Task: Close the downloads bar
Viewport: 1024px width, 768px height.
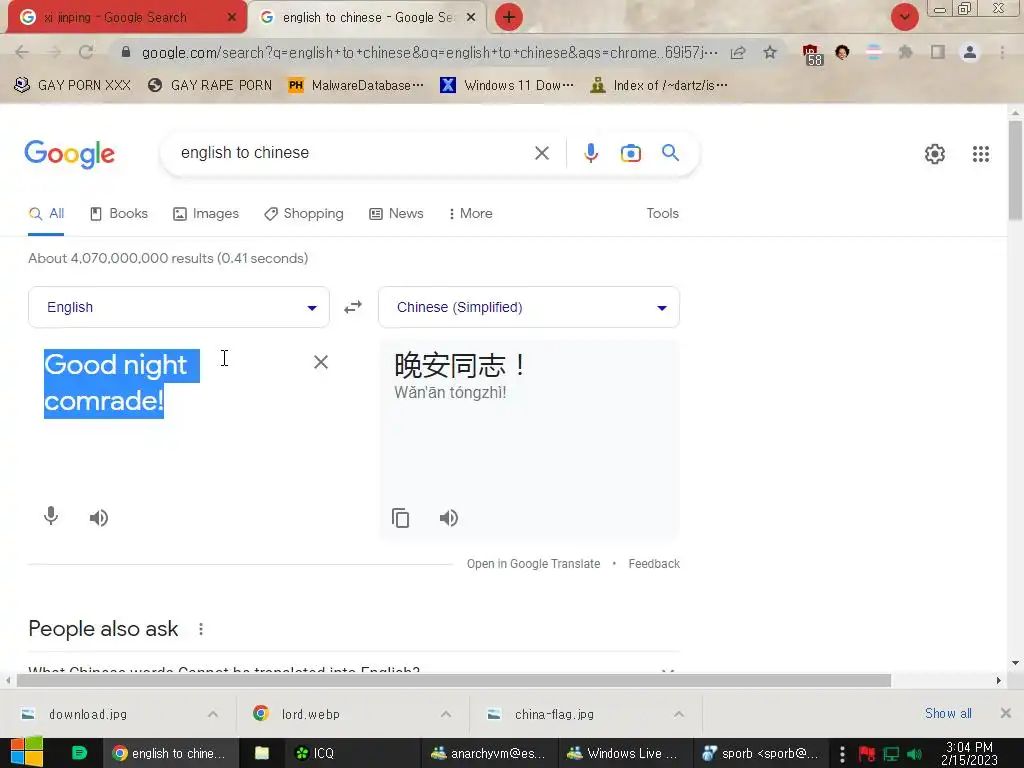Action: coord(1005,713)
